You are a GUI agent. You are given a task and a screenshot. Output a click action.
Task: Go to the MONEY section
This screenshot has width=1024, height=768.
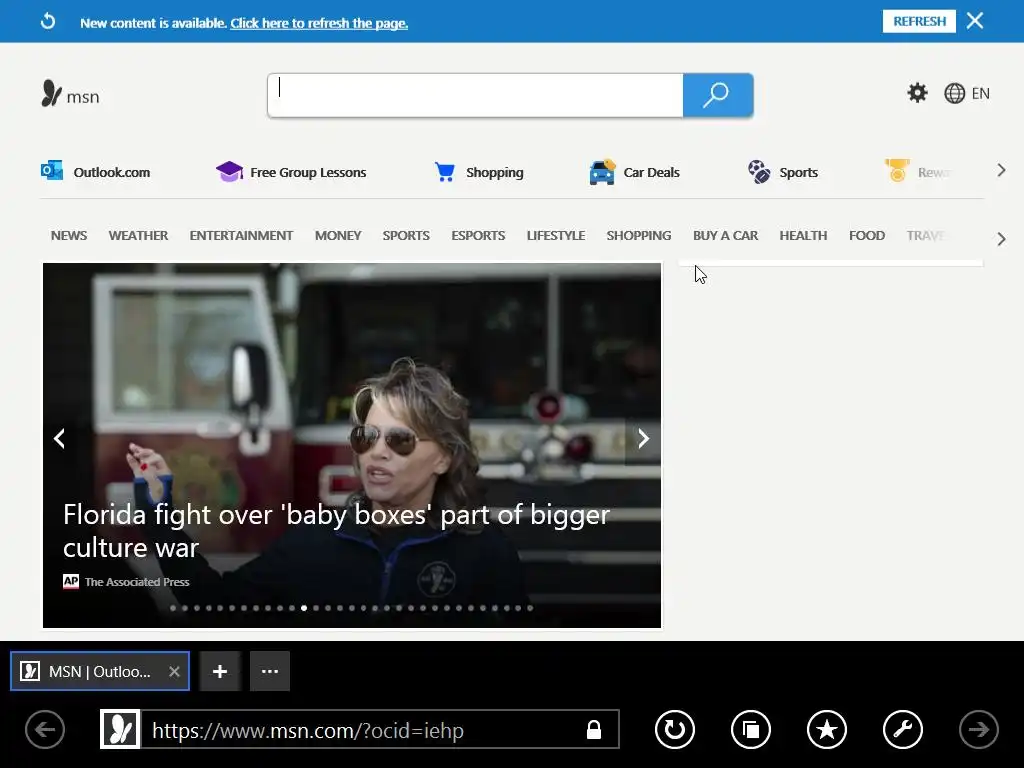coord(338,235)
